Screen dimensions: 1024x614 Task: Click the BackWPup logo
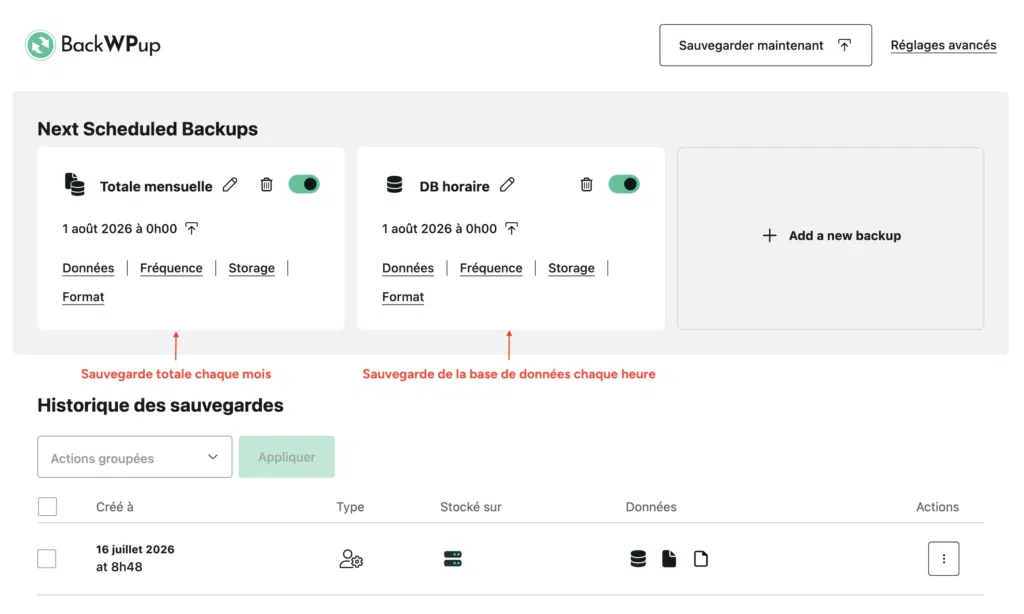click(93, 44)
